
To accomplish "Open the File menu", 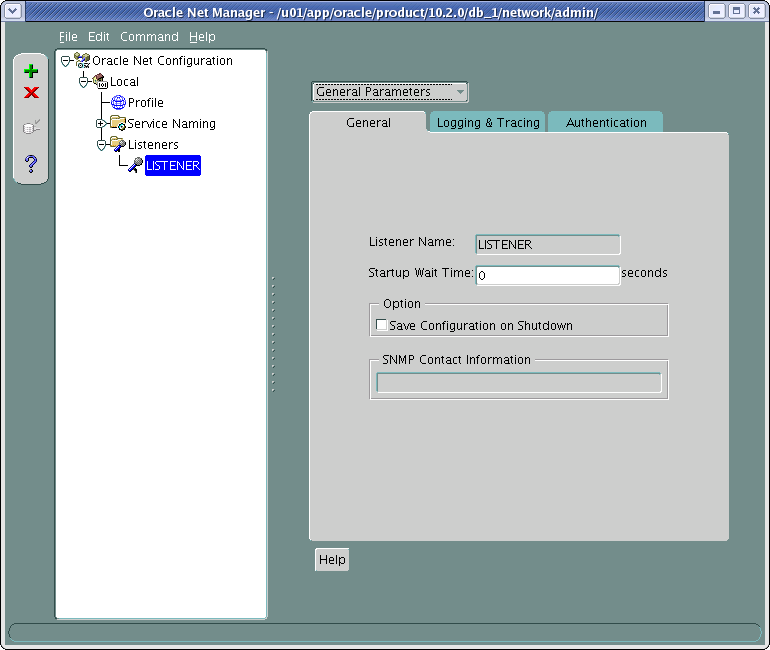I will (x=68, y=37).
